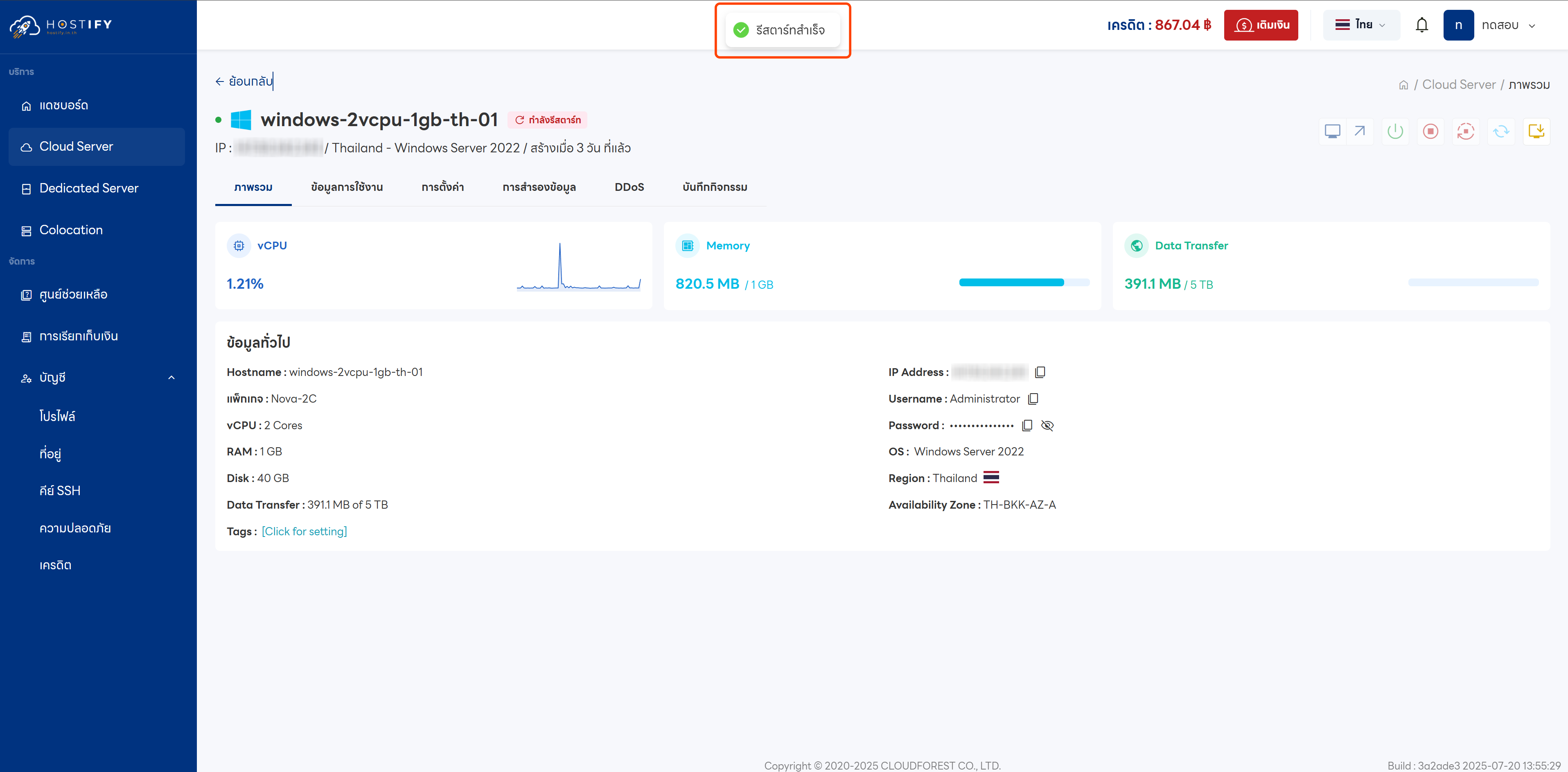Click the Cloud Server breadcrumb link
1568x772 pixels.
pos(1459,85)
